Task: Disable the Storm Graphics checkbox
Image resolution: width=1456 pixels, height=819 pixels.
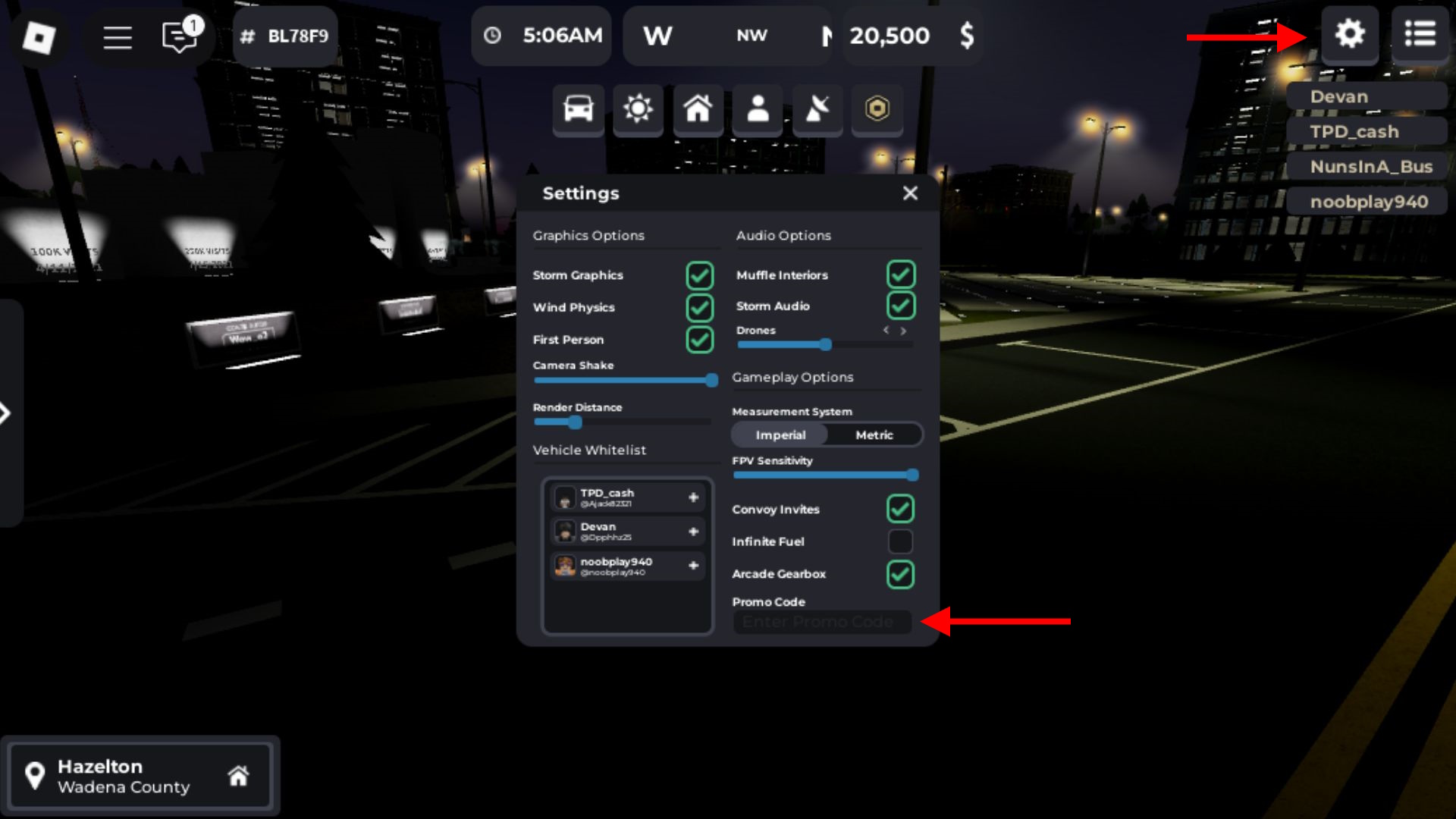Action: pos(699,275)
